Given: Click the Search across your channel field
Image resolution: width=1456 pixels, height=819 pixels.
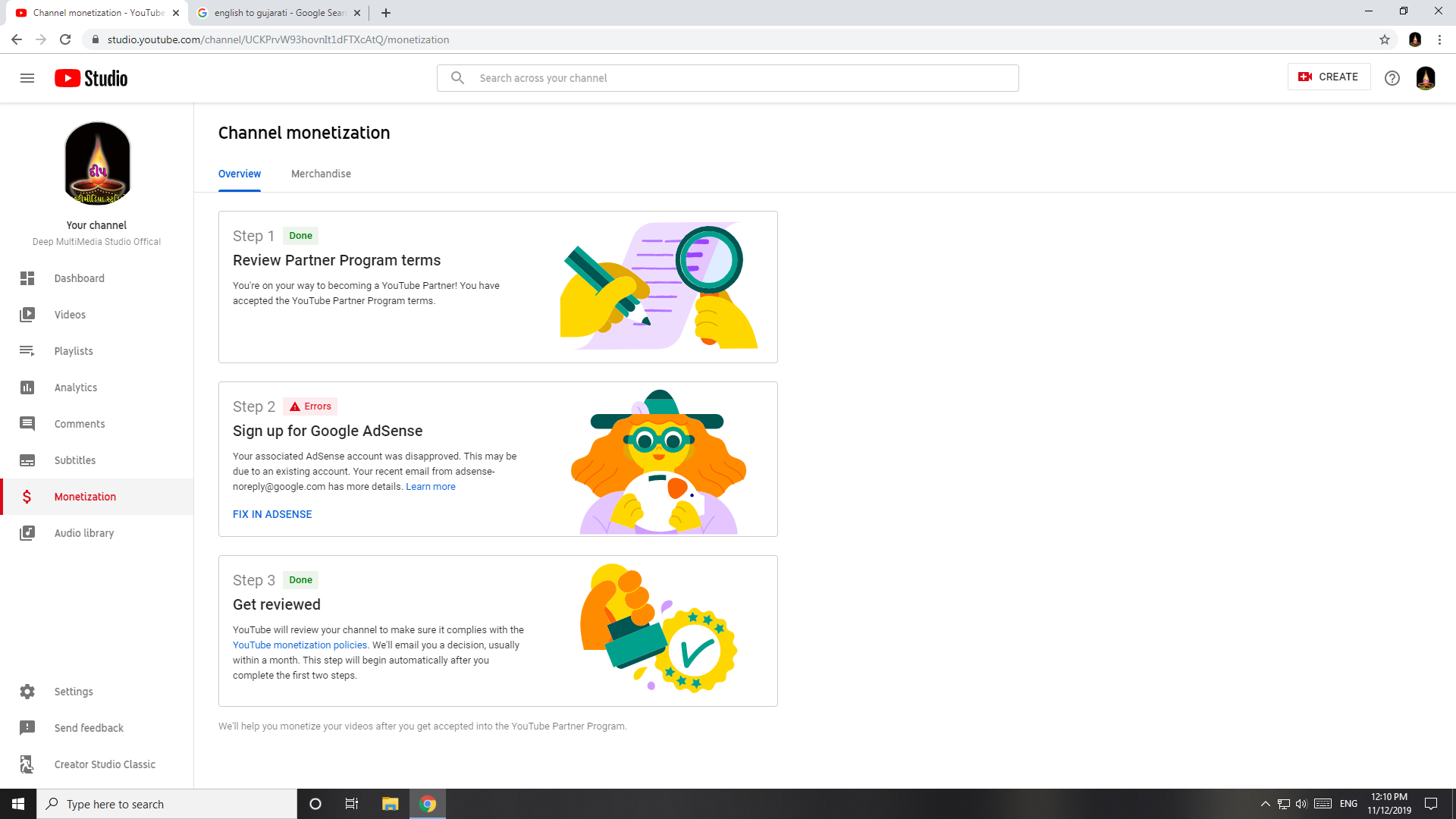Looking at the screenshot, I should [x=728, y=78].
